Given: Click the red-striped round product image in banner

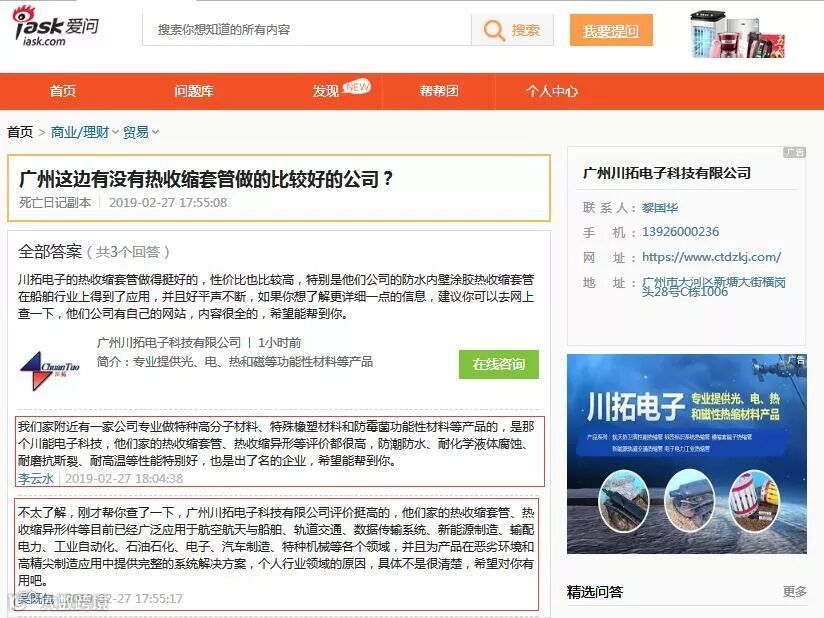Looking at the screenshot, I should pyautogui.click(x=754, y=501).
